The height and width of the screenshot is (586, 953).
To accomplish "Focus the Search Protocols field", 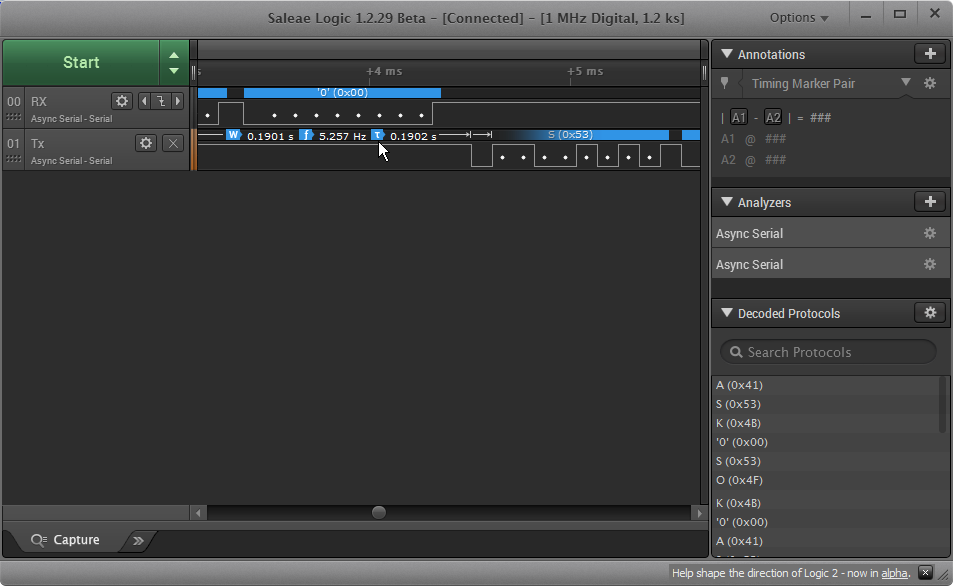I will point(828,352).
